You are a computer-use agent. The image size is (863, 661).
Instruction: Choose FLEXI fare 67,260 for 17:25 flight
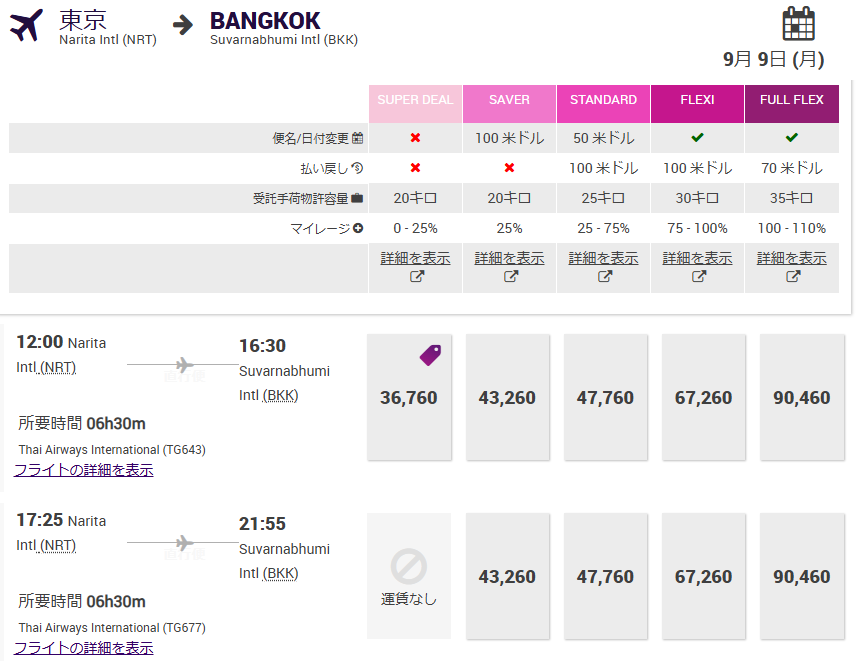[x=703, y=577]
